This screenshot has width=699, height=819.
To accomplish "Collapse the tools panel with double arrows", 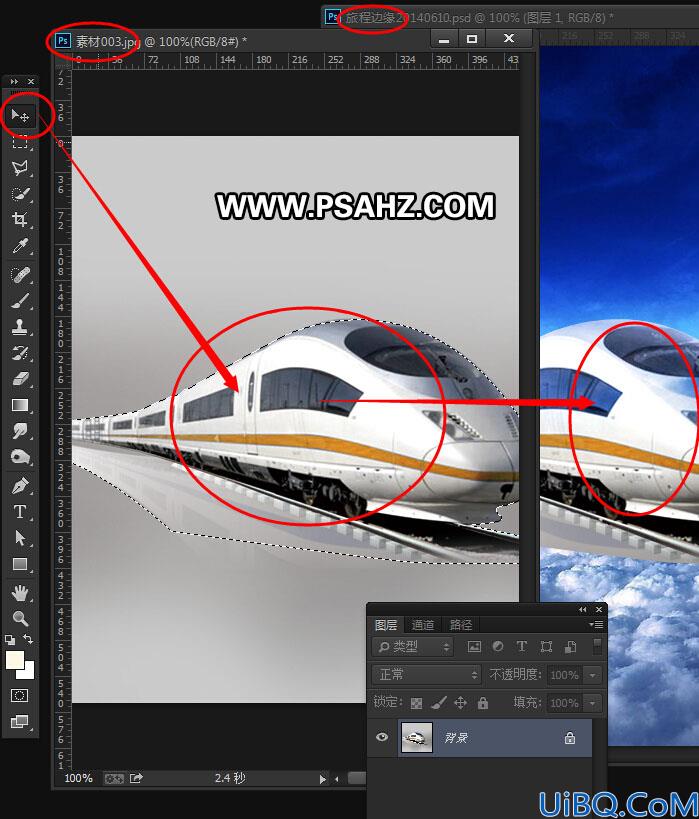I will (x=14, y=81).
